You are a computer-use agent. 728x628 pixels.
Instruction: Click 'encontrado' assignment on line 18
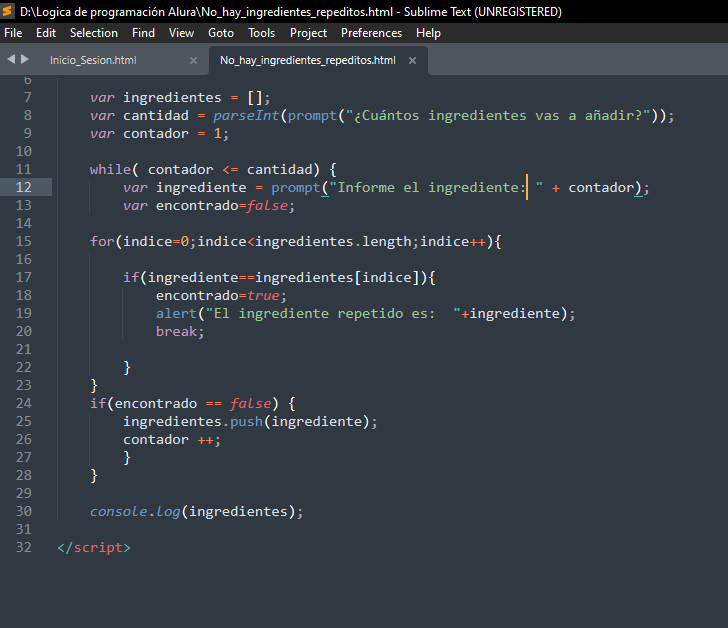[197, 296]
